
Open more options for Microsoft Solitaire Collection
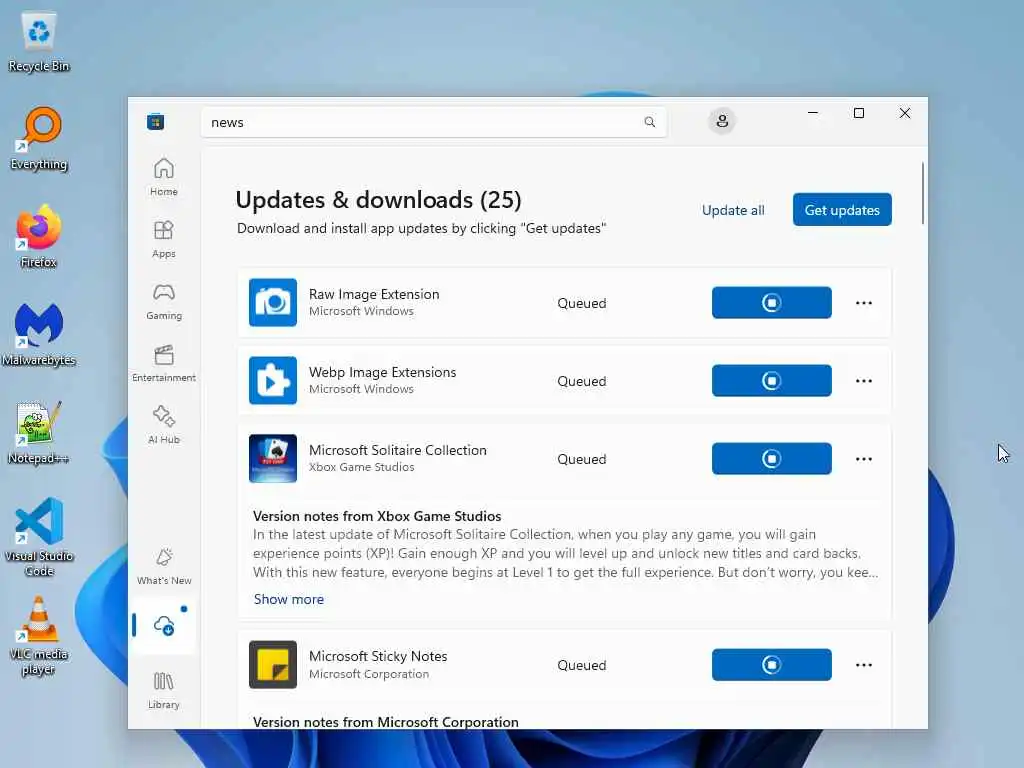click(x=863, y=458)
